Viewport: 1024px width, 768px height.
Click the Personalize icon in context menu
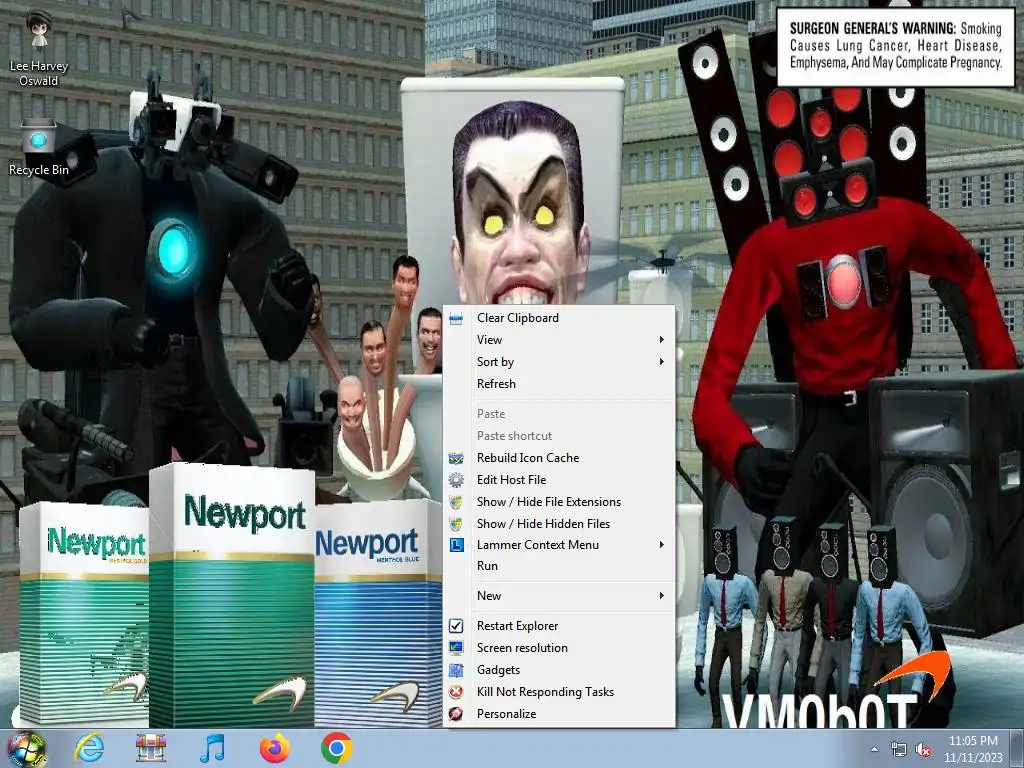coord(456,714)
